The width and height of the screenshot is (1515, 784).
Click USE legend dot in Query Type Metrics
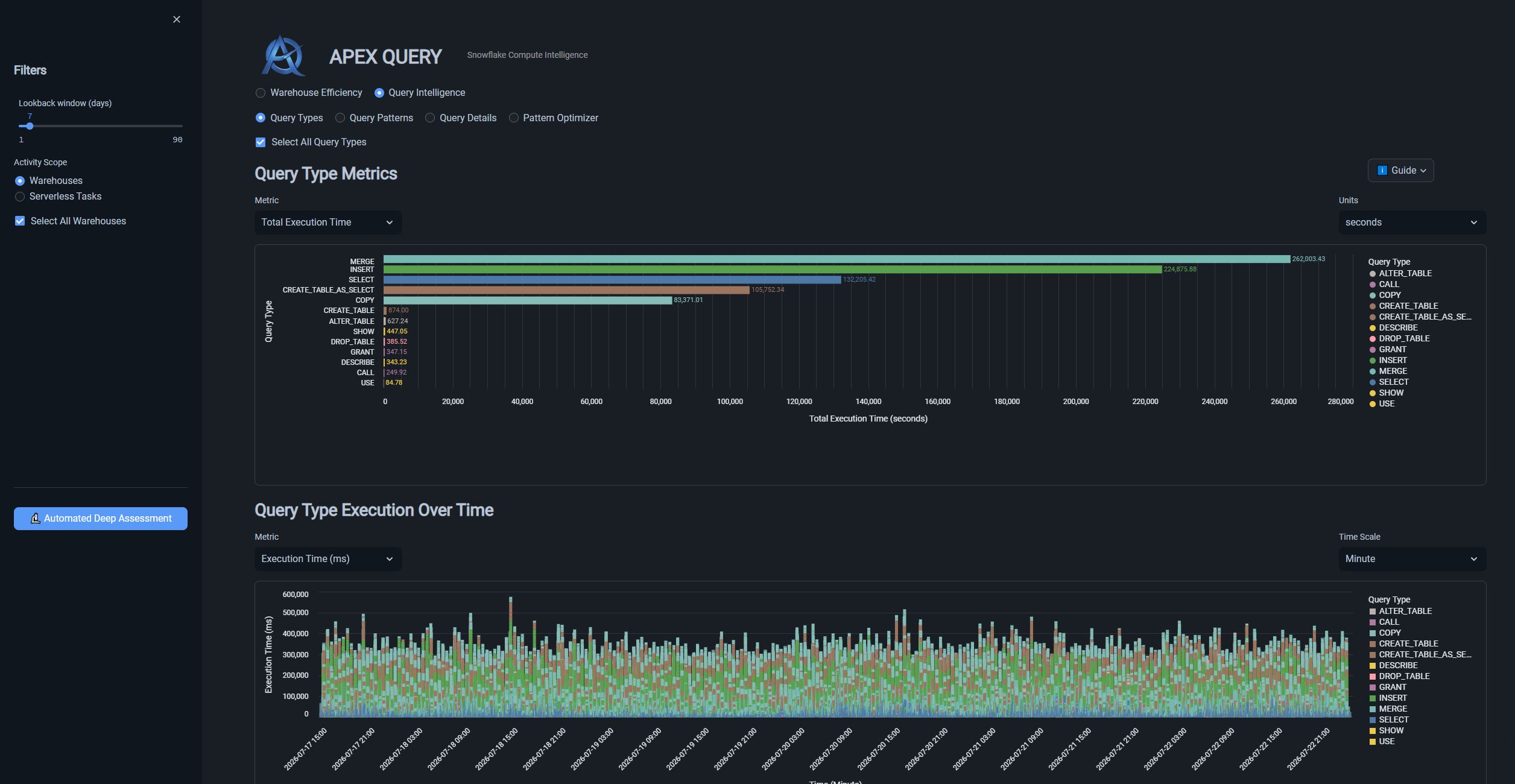[1373, 404]
